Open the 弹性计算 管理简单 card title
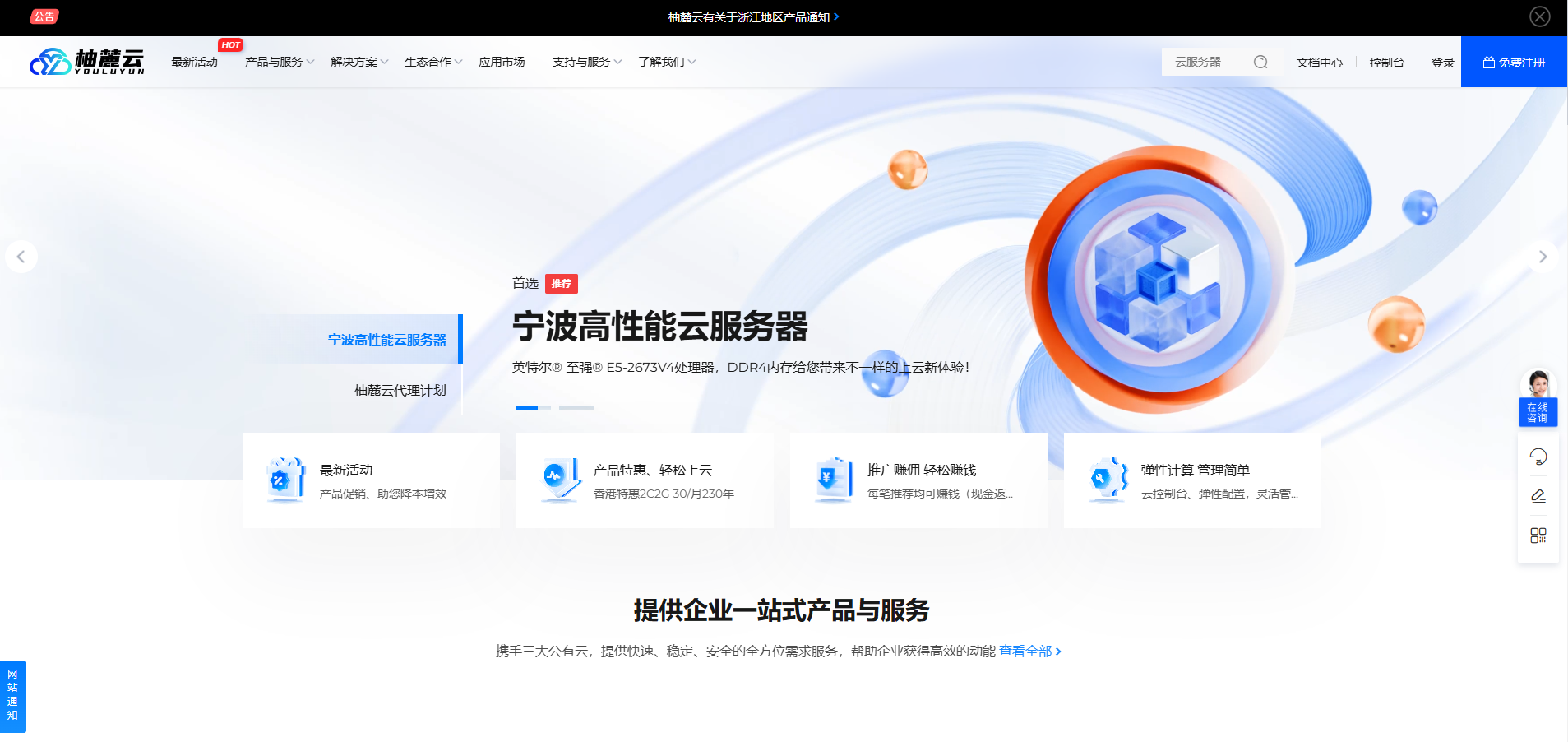This screenshot has height=742, width=1568. [x=1196, y=470]
